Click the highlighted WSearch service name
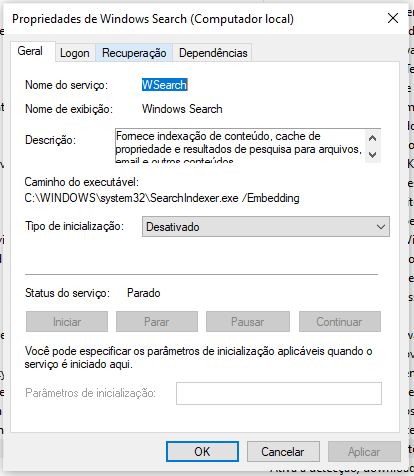 pos(165,85)
